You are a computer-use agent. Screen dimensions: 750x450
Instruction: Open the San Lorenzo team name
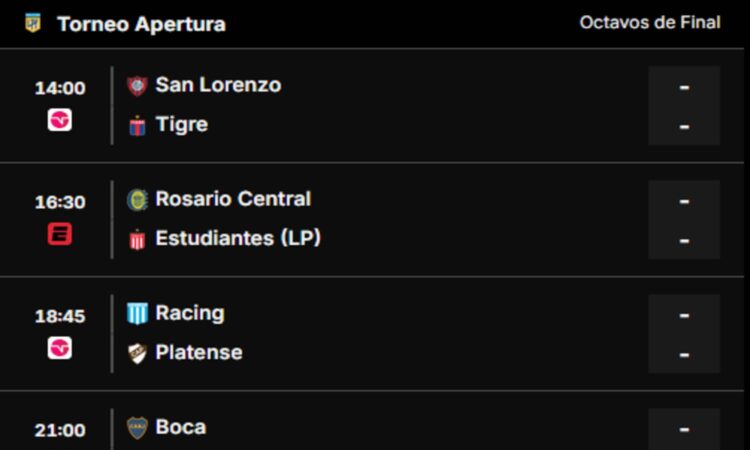[218, 85]
